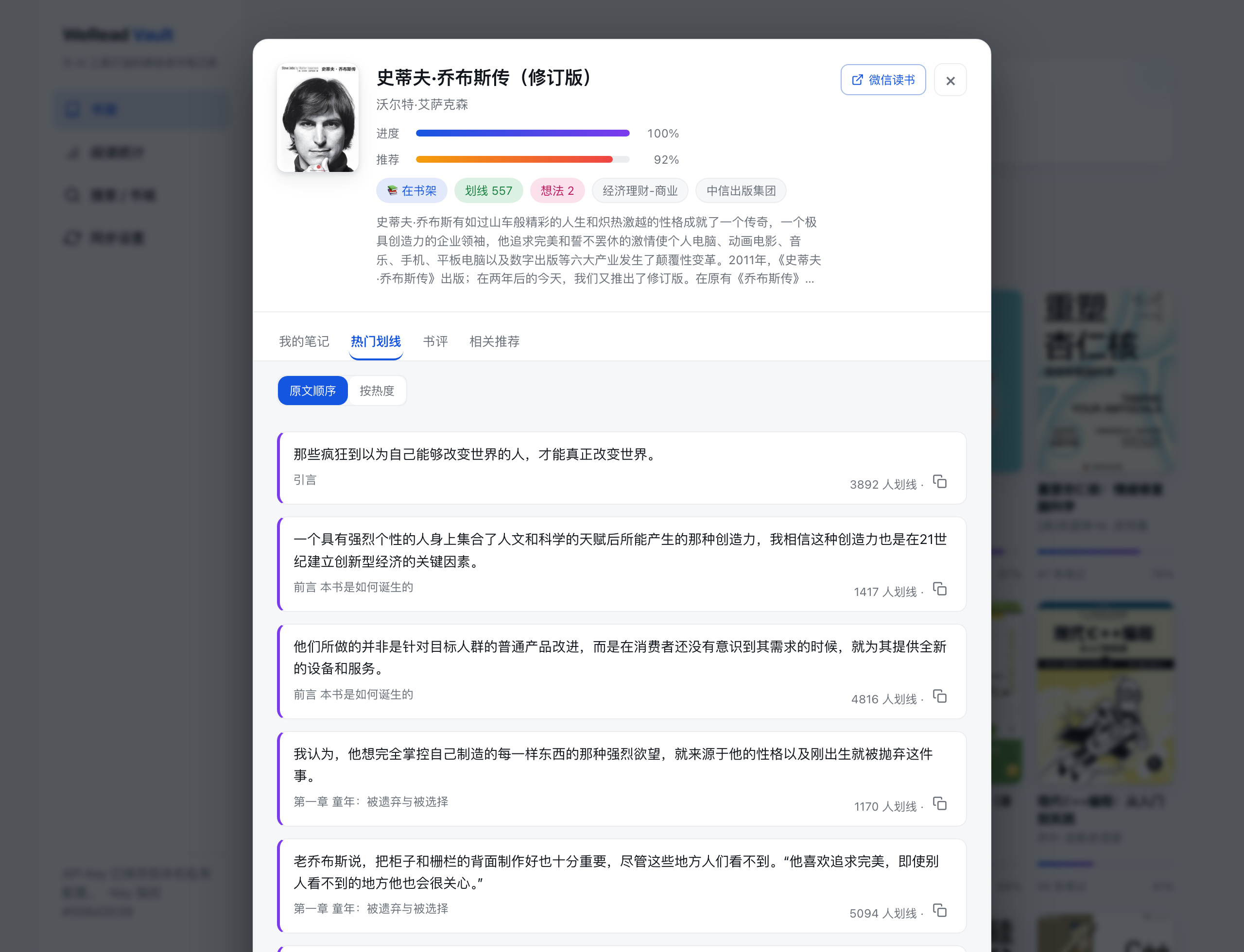Select the 热门划线 tab

[x=375, y=341]
